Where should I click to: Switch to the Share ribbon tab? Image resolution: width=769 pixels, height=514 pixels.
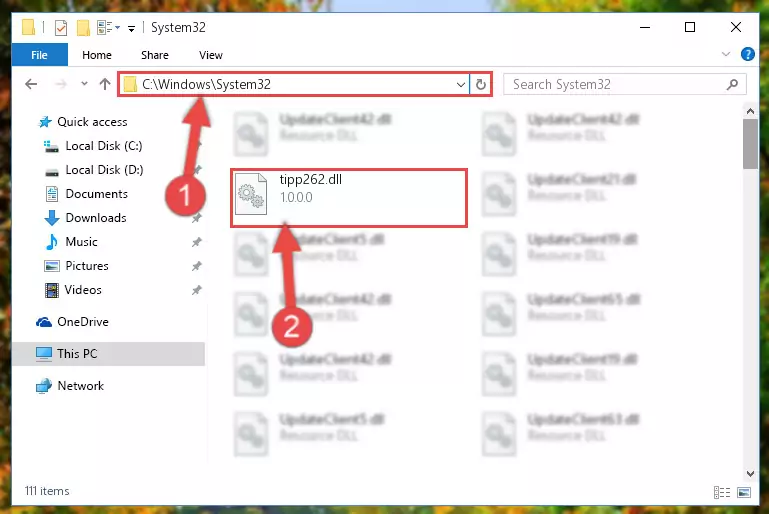pyautogui.click(x=154, y=55)
